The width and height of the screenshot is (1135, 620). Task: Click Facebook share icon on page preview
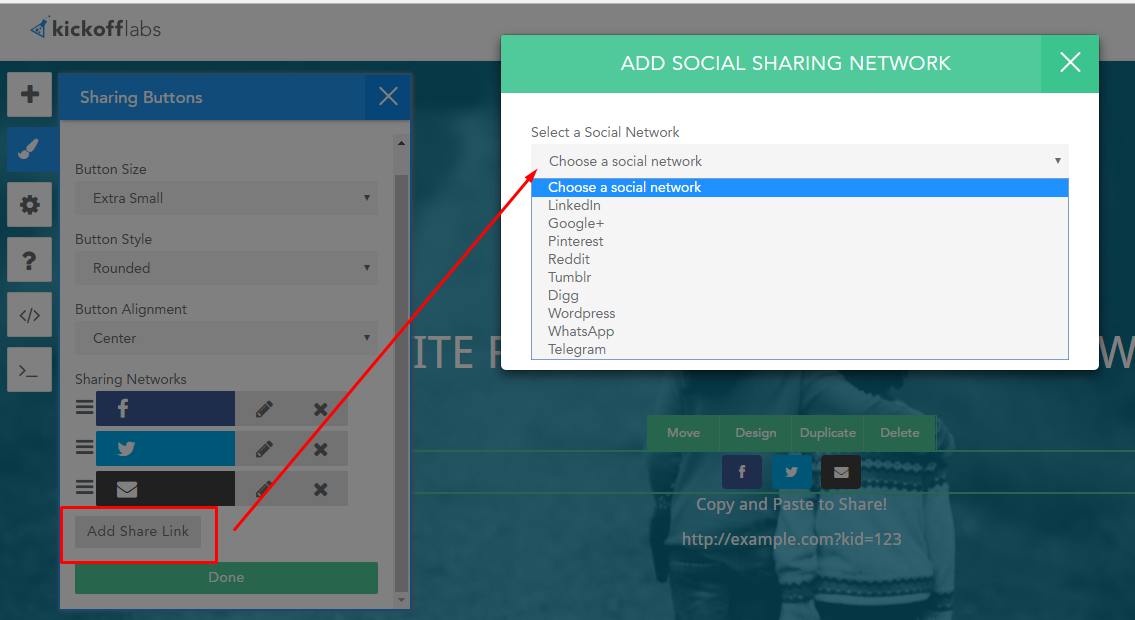click(x=742, y=472)
